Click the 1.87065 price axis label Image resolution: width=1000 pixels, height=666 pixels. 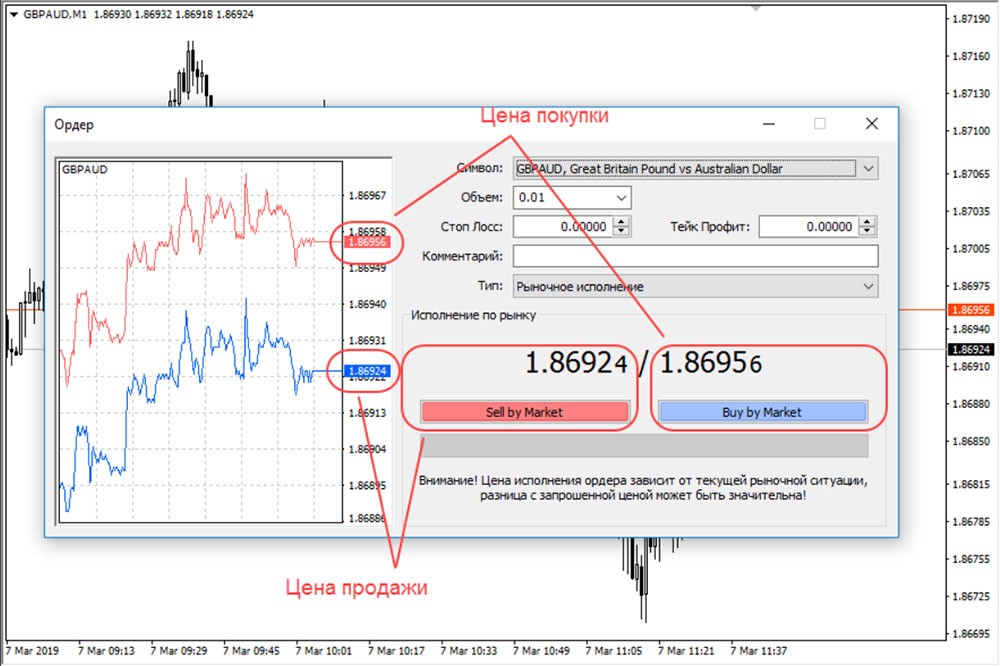(971, 174)
